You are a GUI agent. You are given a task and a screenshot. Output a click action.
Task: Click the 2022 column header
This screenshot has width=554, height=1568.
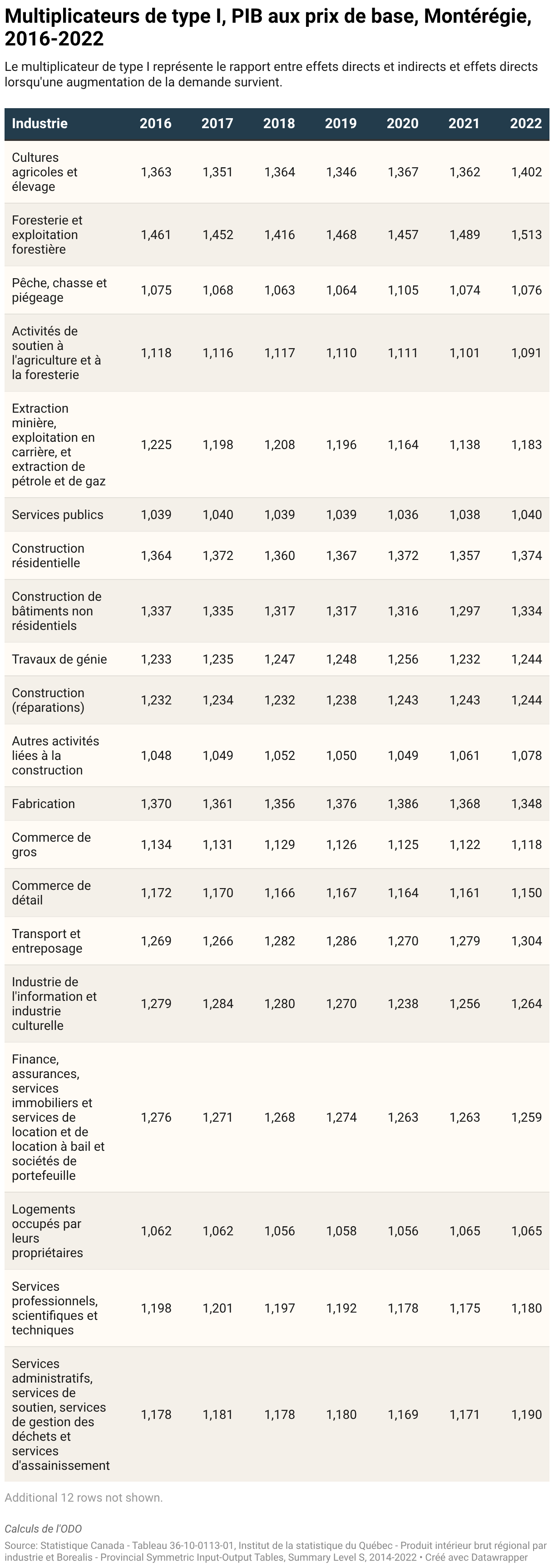pyautogui.click(x=526, y=124)
